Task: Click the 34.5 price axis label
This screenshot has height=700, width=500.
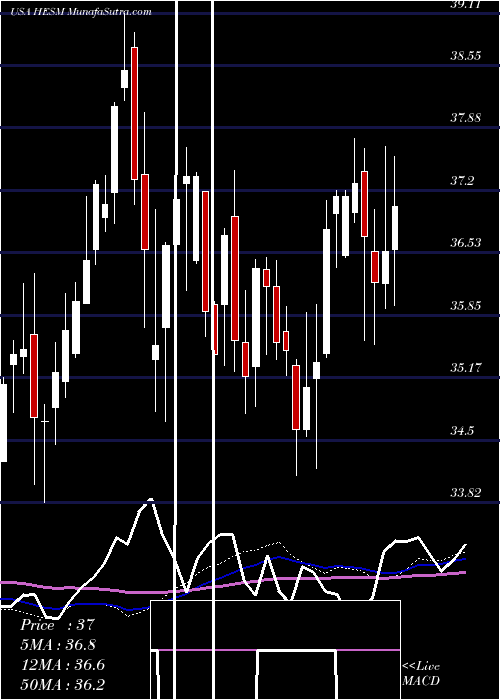Action: click(462, 431)
